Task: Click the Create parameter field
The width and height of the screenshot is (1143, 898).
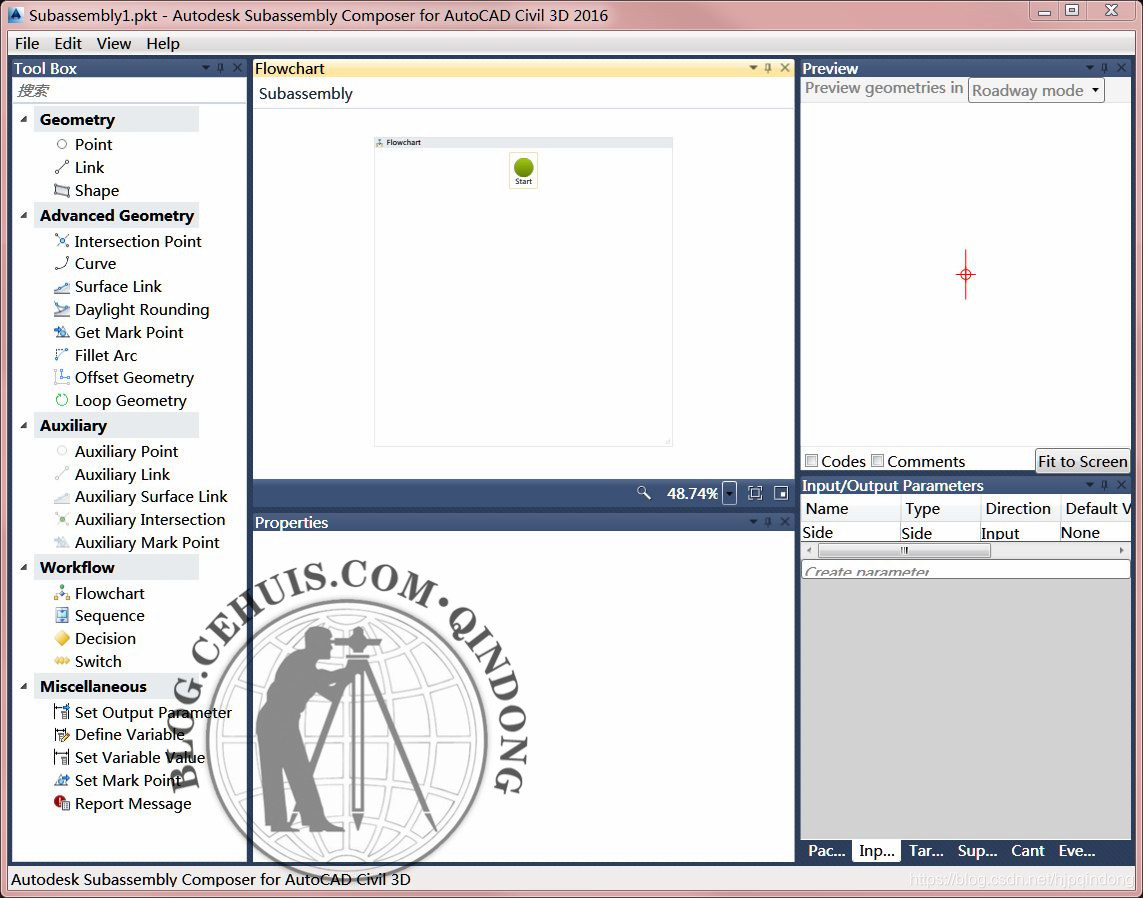Action: coord(966,570)
